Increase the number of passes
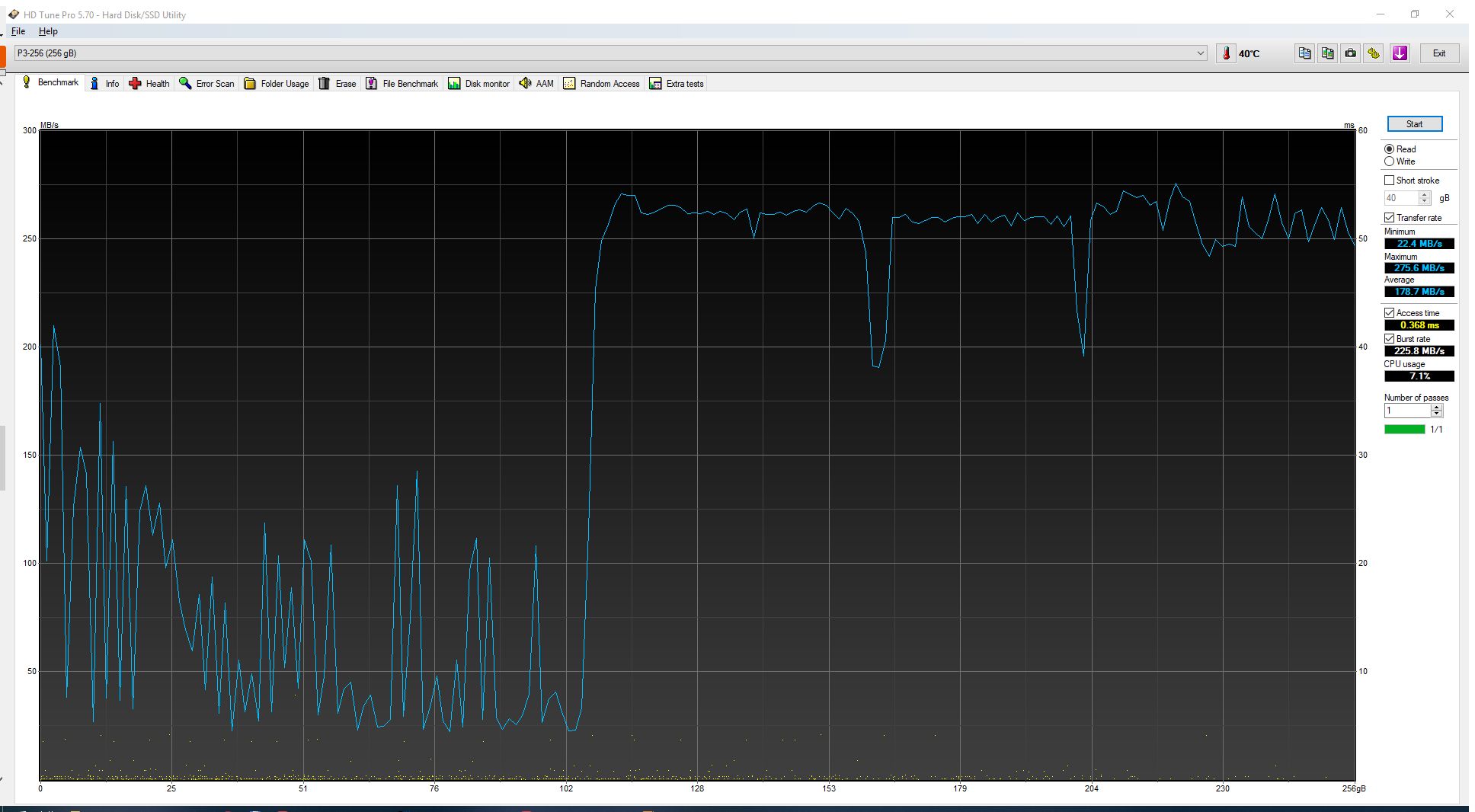 click(1437, 407)
